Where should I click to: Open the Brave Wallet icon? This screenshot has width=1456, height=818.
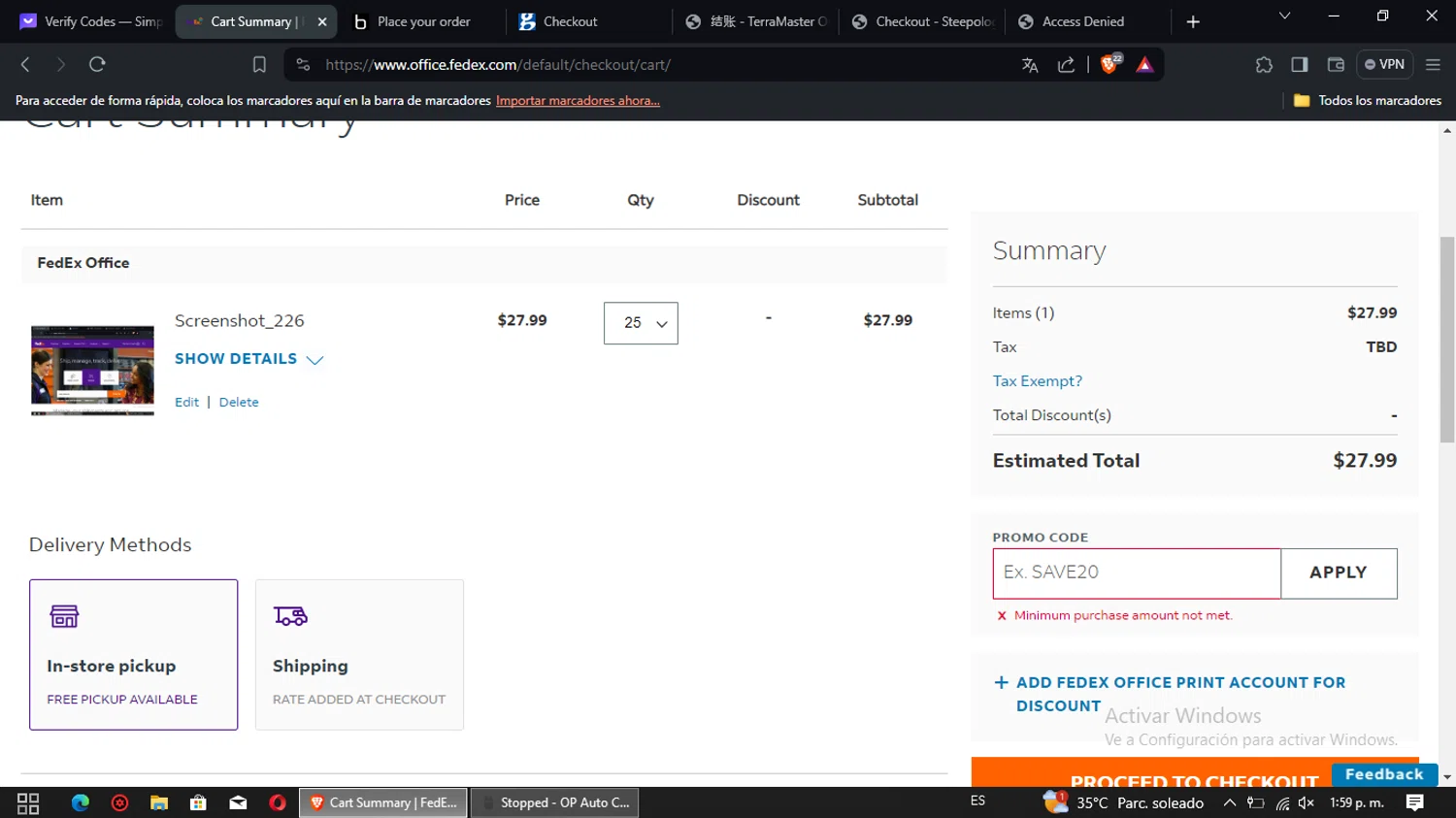(1336, 65)
